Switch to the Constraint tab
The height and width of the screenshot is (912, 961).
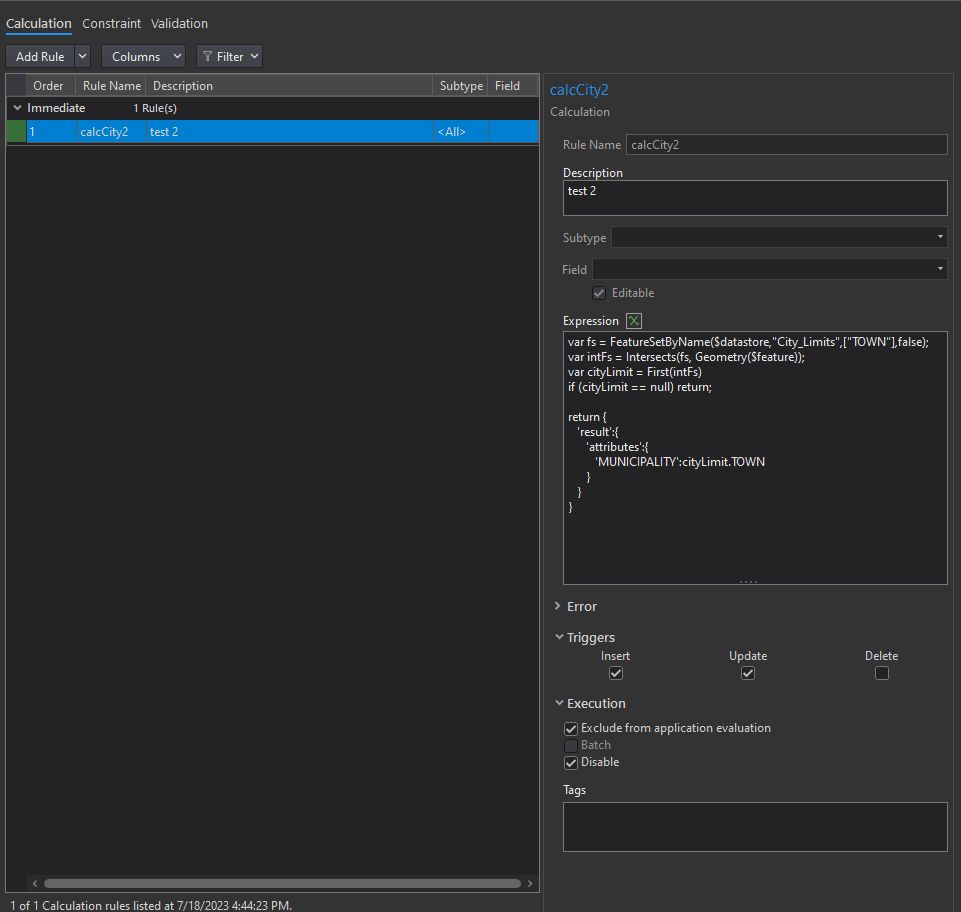111,23
